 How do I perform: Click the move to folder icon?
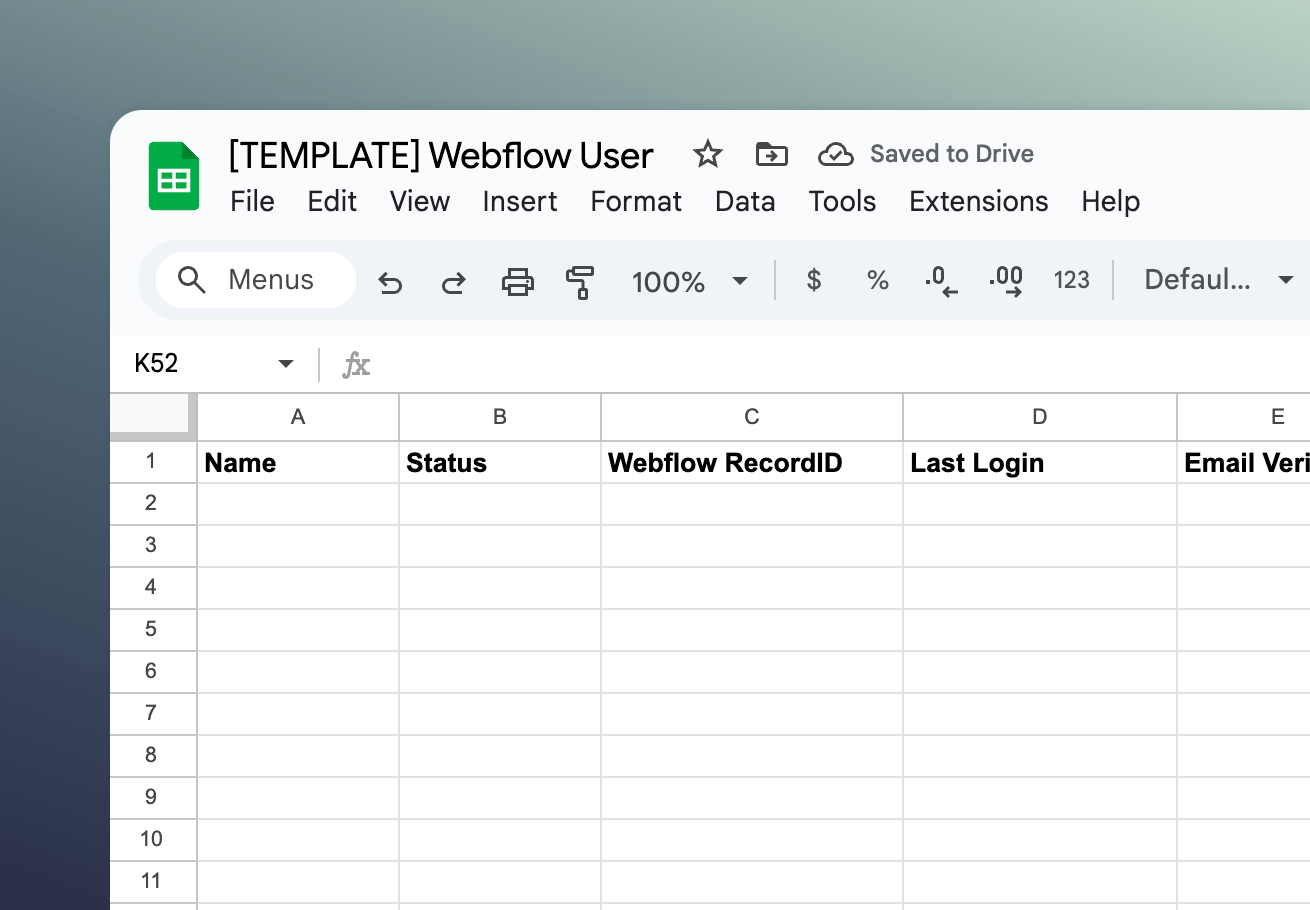772,154
